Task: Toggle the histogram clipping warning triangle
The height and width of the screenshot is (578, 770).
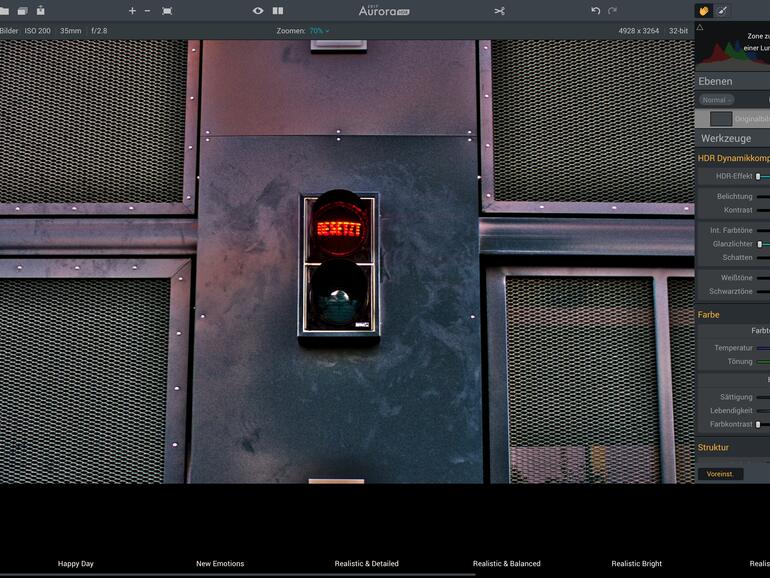Action: click(700, 28)
